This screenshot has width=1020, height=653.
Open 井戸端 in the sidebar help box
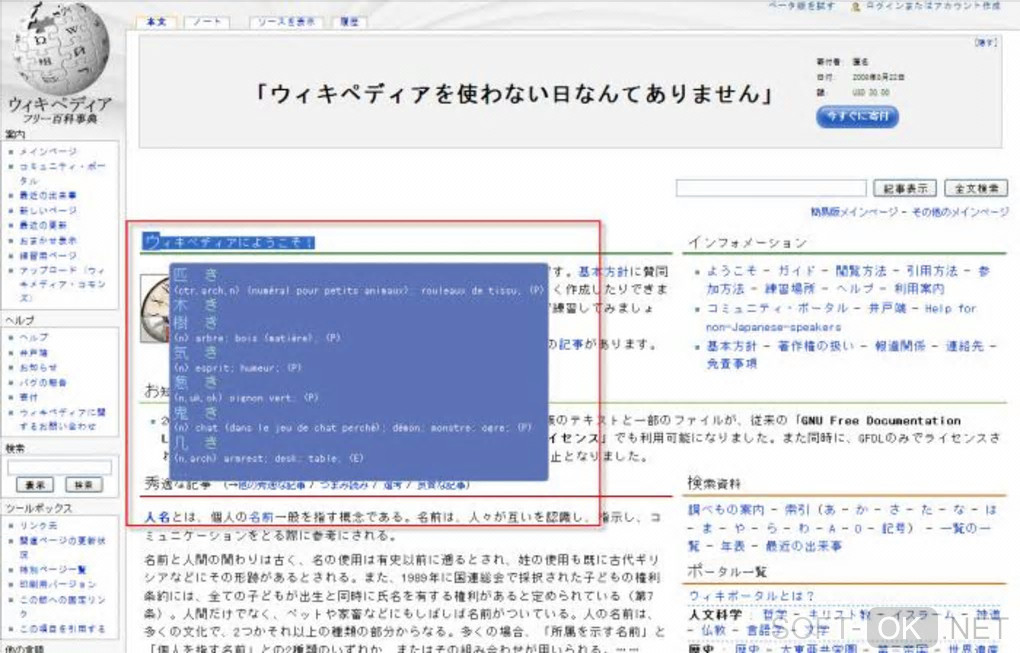33,353
